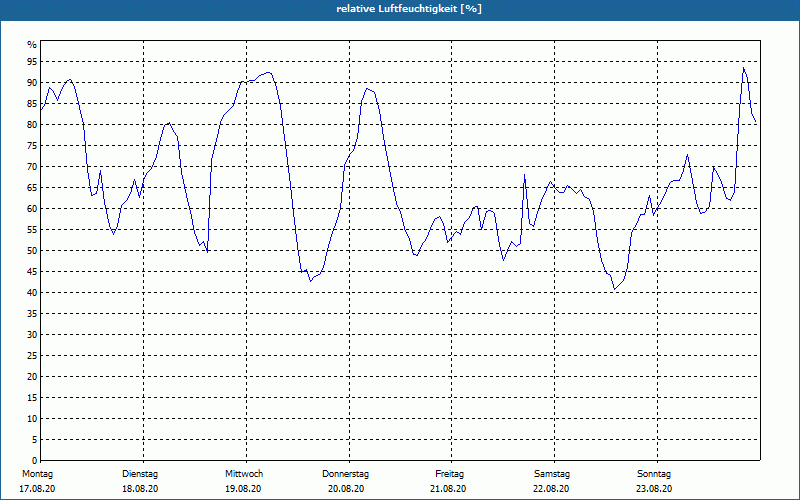The width and height of the screenshot is (800, 500).
Task: Click the humidity peak near 93% on Sunday evening
Action: pyautogui.click(x=743, y=68)
